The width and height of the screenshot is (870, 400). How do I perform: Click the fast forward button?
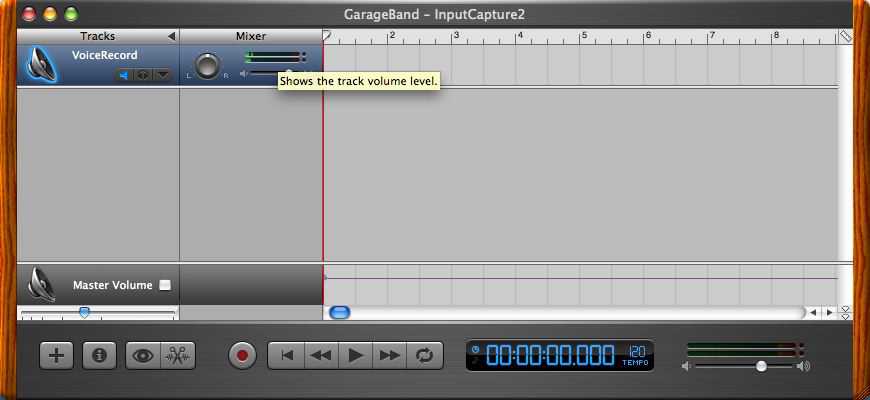click(389, 355)
